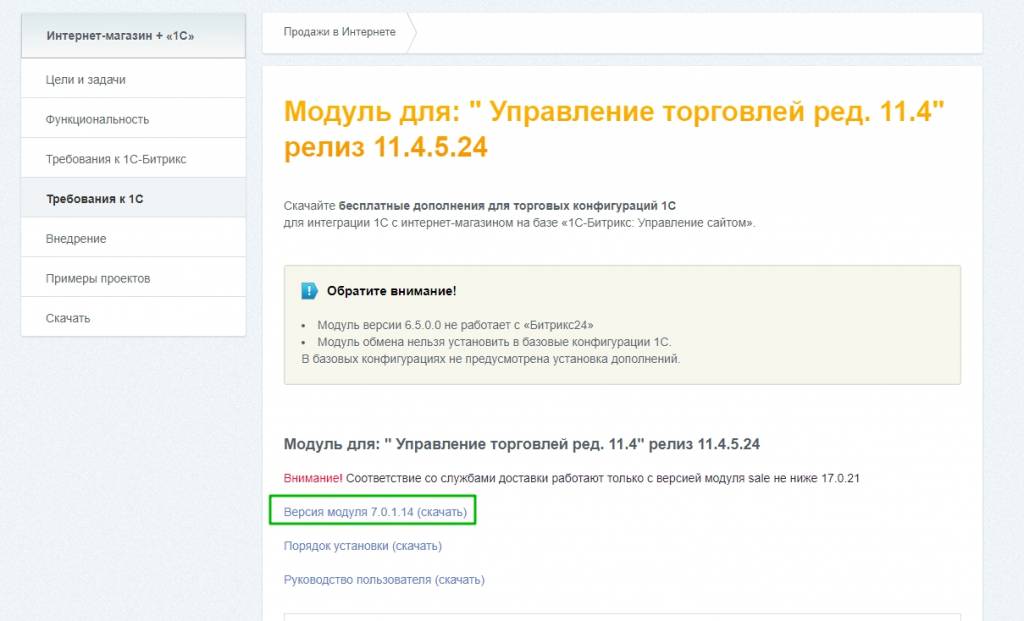Open the «Интернет-магазин + «1С»» sidebar header
This screenshot has width=1024, height=621.
(x=133, y=35)
